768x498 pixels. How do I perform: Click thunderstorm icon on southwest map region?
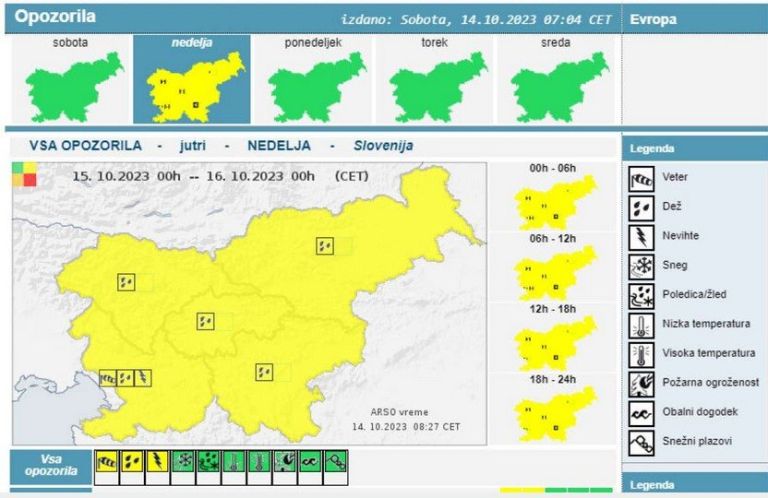(143, 378)
